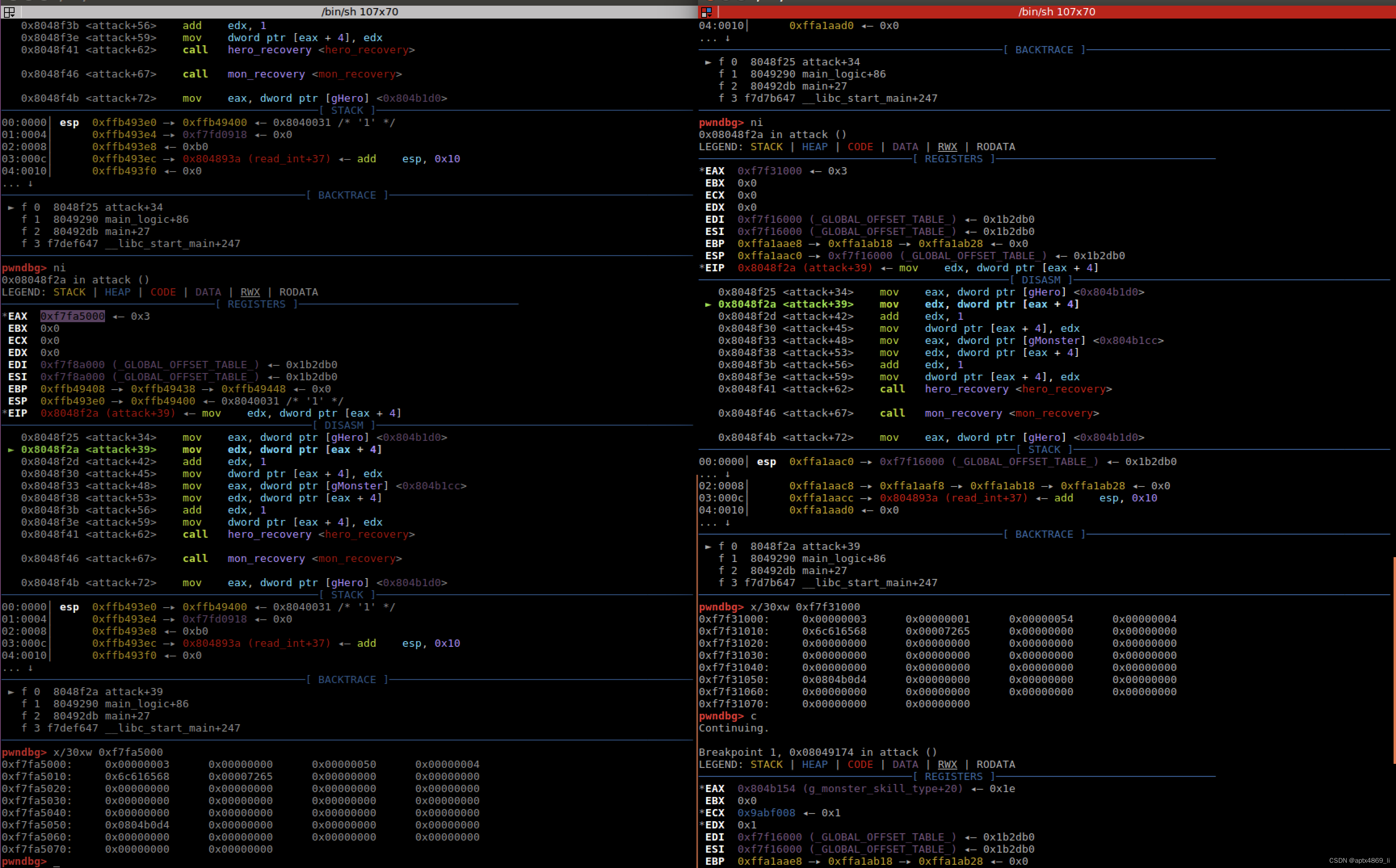
Task: Click ECX value 0x9abf008 in right pane
Action: pyautogui.click(x=766, y=813)
